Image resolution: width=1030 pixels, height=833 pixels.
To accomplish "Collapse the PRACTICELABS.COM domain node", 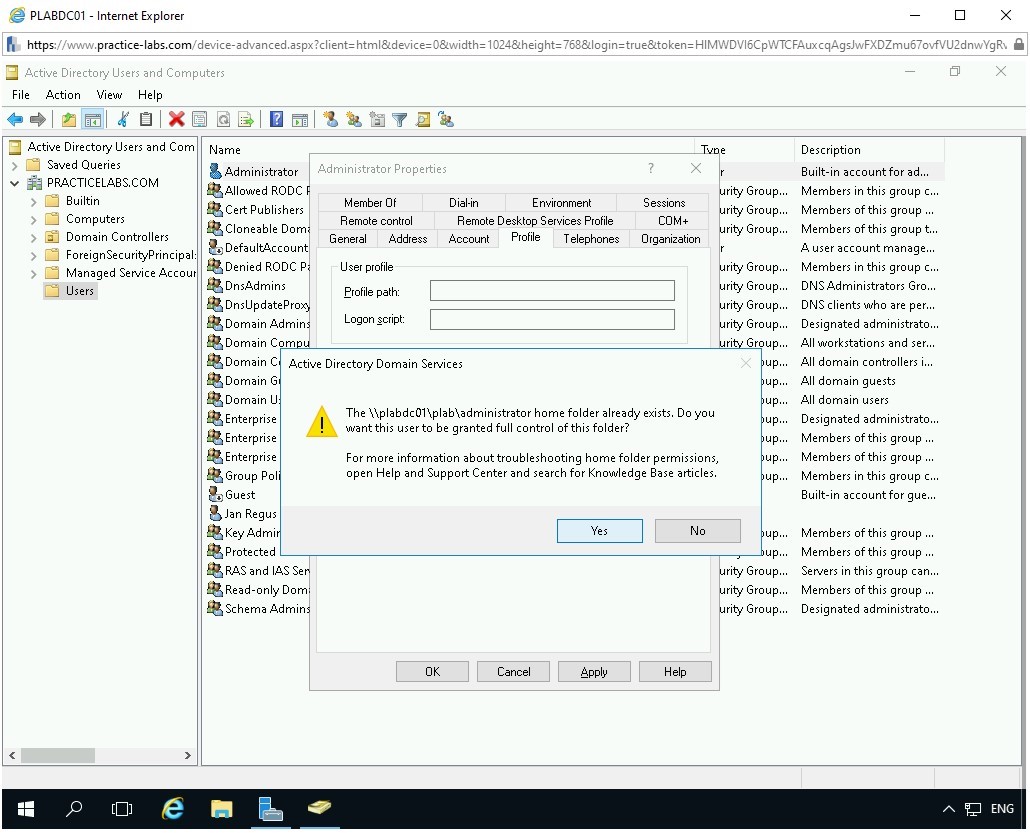I will 14,183.
